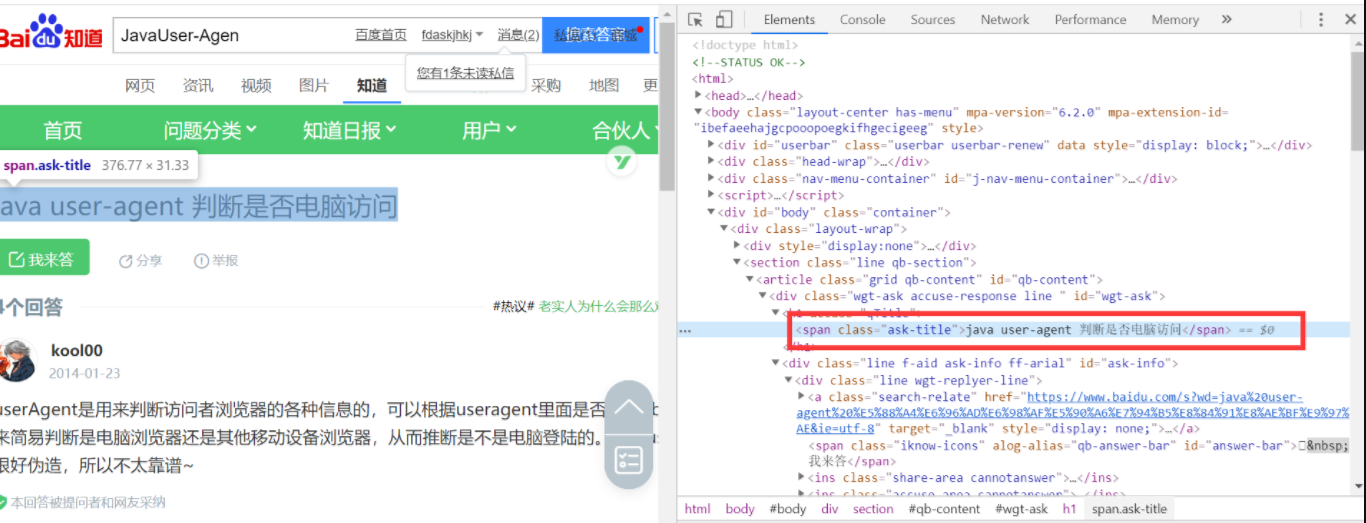Image resolution: width=1366 pixels, height=523 pixels.
Task: Click the share icon 分享
Action: (x=140, y=260)
